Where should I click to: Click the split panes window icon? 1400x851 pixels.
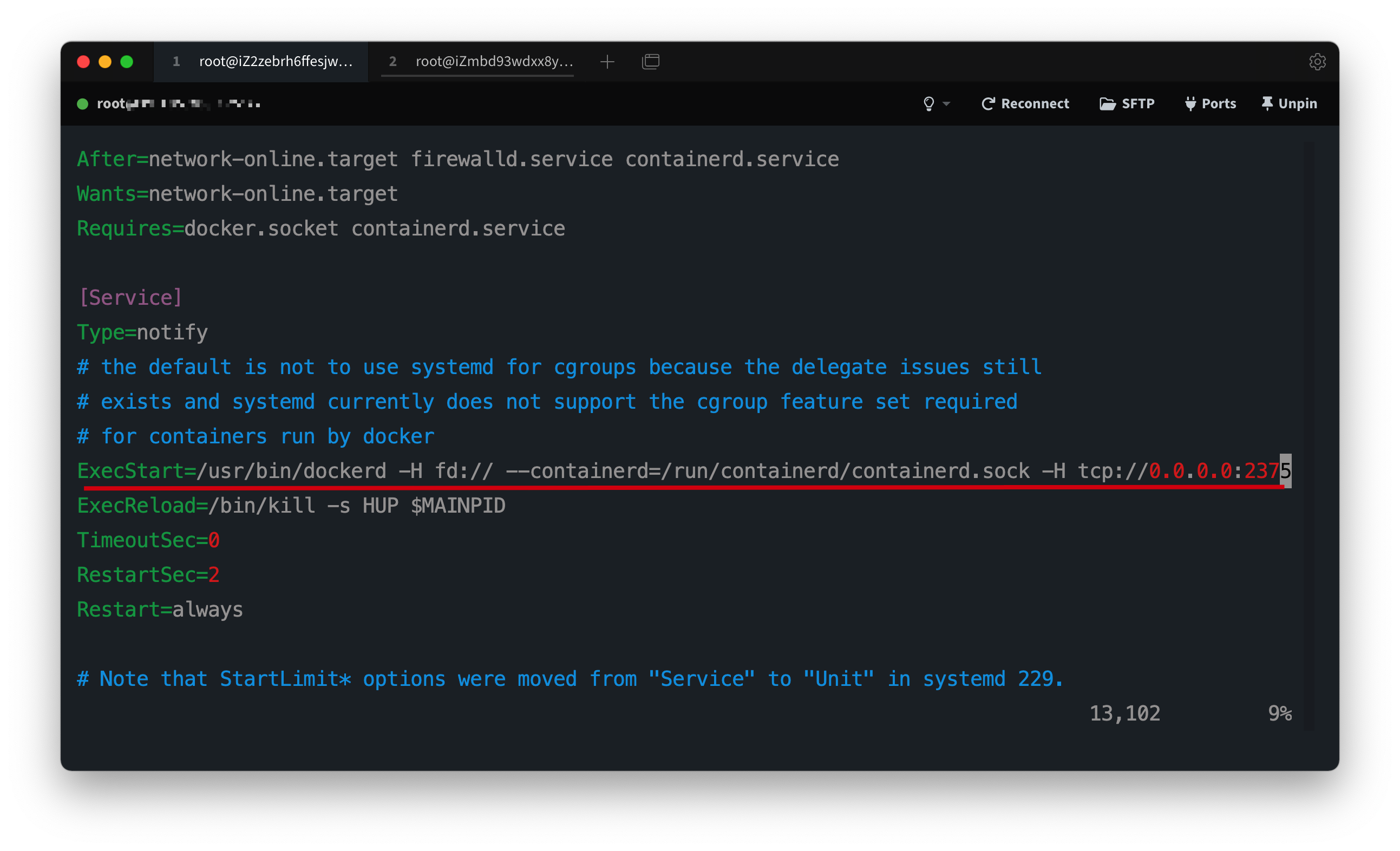click(x=651, y=61)
